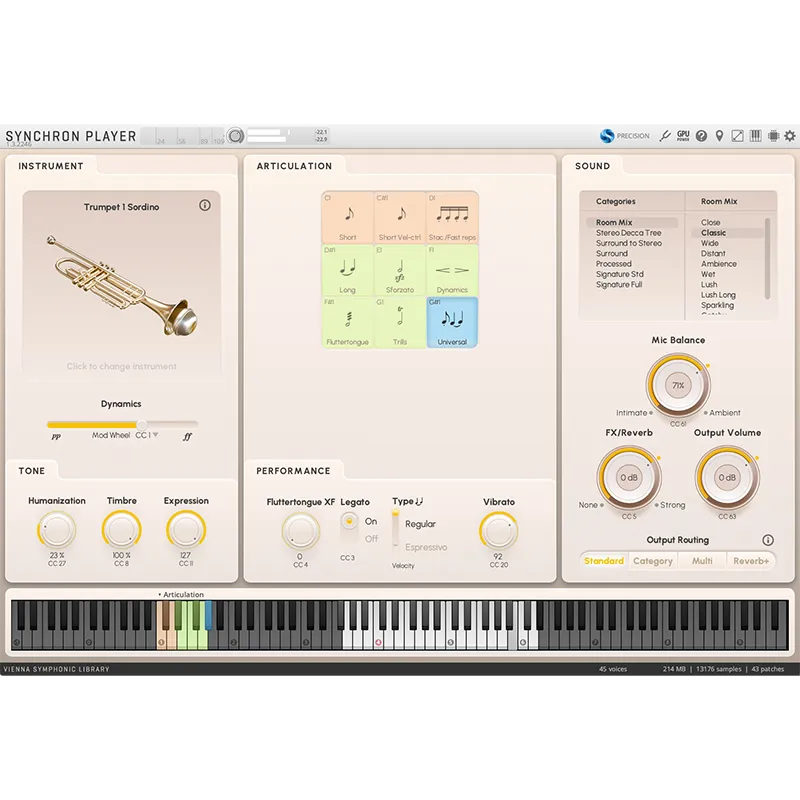Image resolution: width=800 pixels, height=800 pixels.
Task: Select the Trills articulation
Action: (x=400, y=322)
